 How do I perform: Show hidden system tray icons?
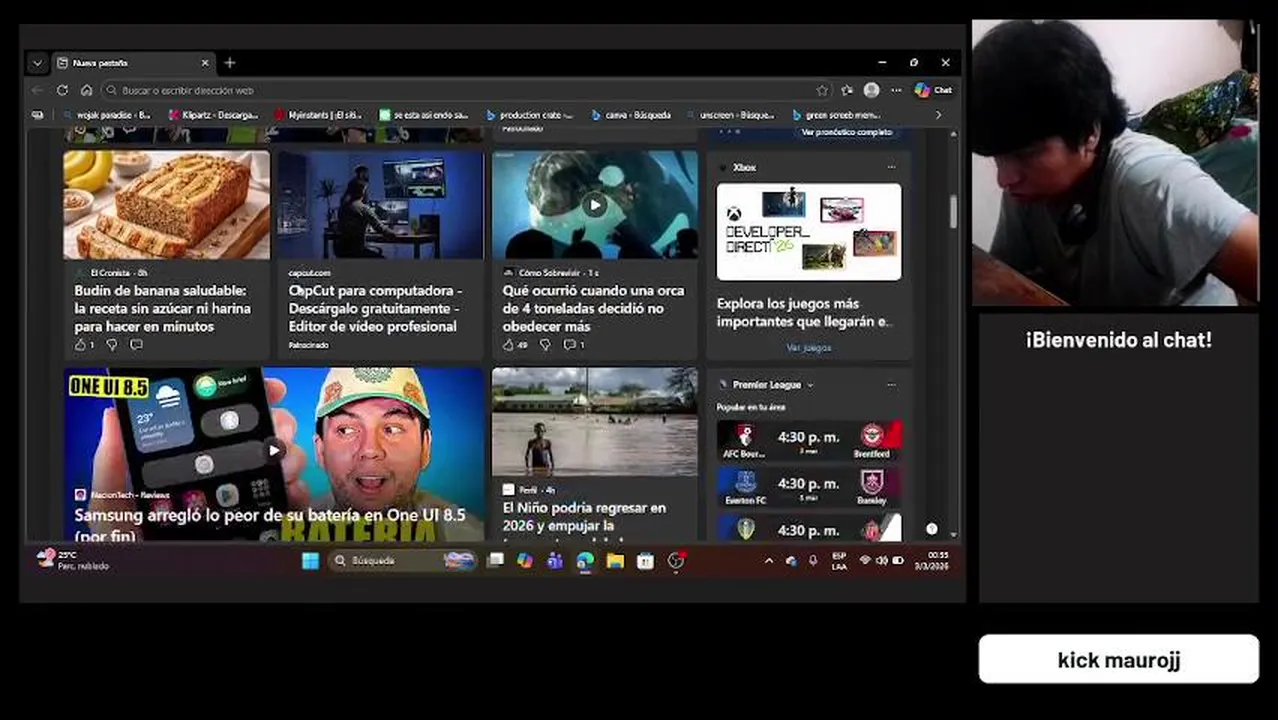[x=768, y=561]
